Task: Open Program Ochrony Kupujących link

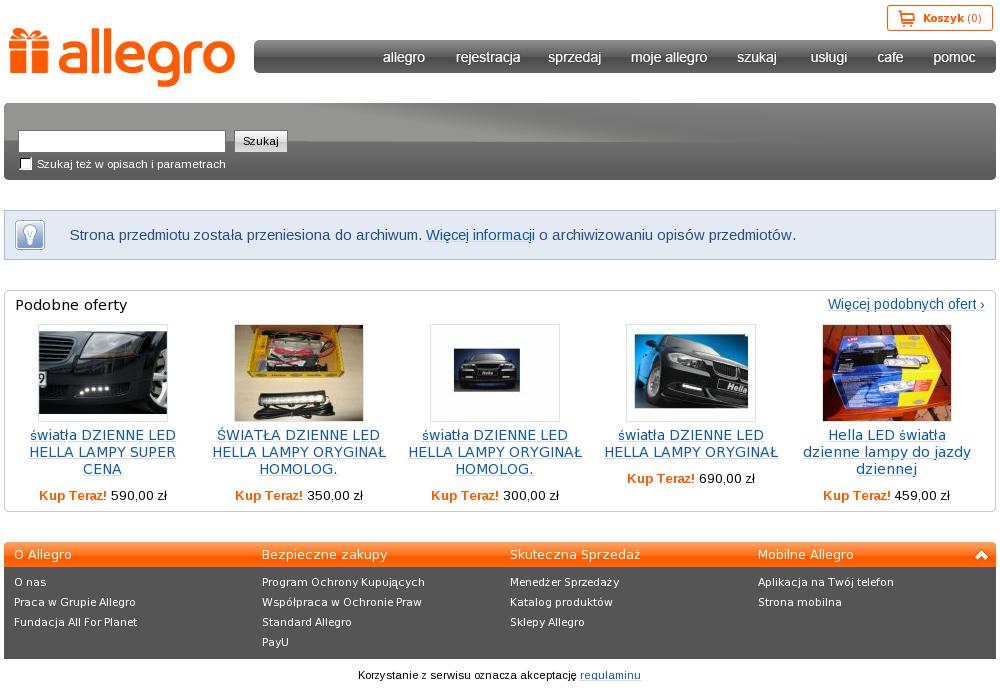Action: click(343, 582)
